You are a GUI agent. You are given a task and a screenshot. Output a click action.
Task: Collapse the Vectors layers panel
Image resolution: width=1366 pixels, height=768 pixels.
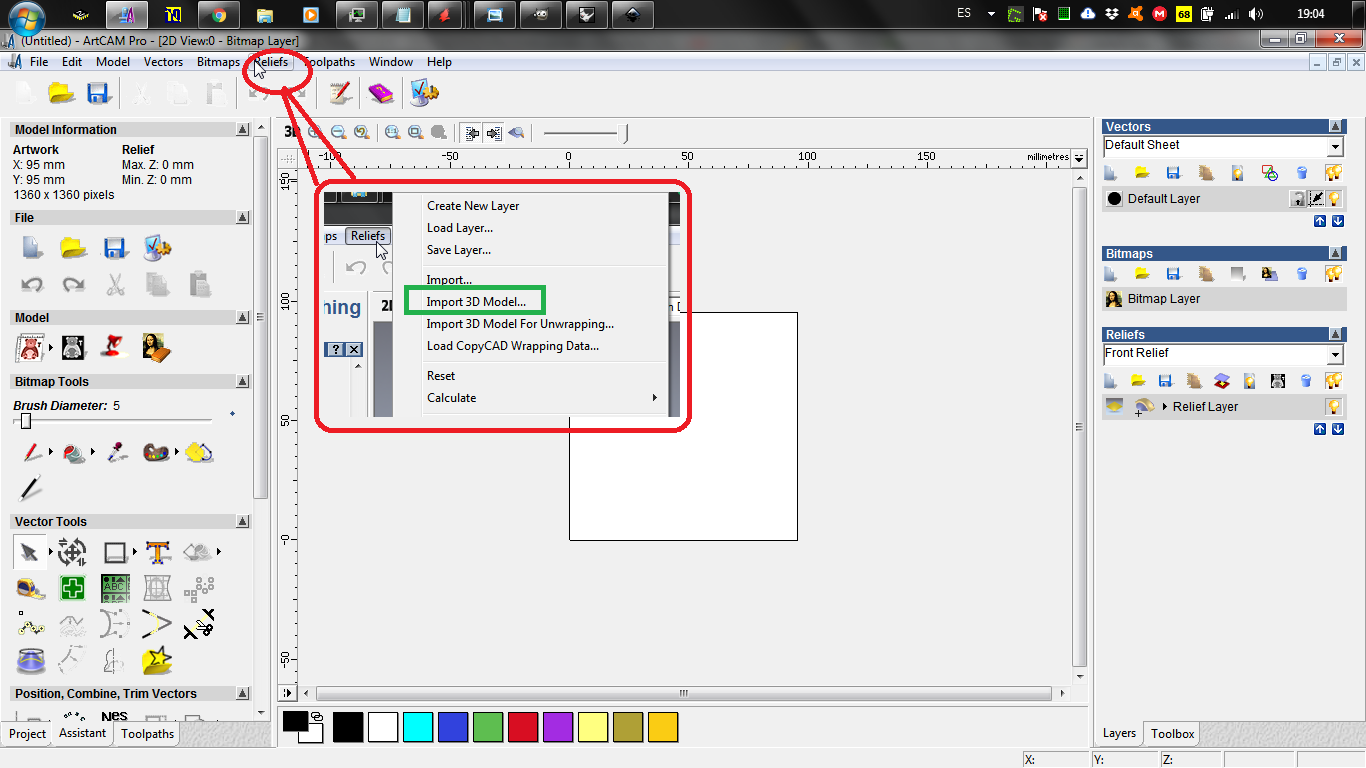1336,127
